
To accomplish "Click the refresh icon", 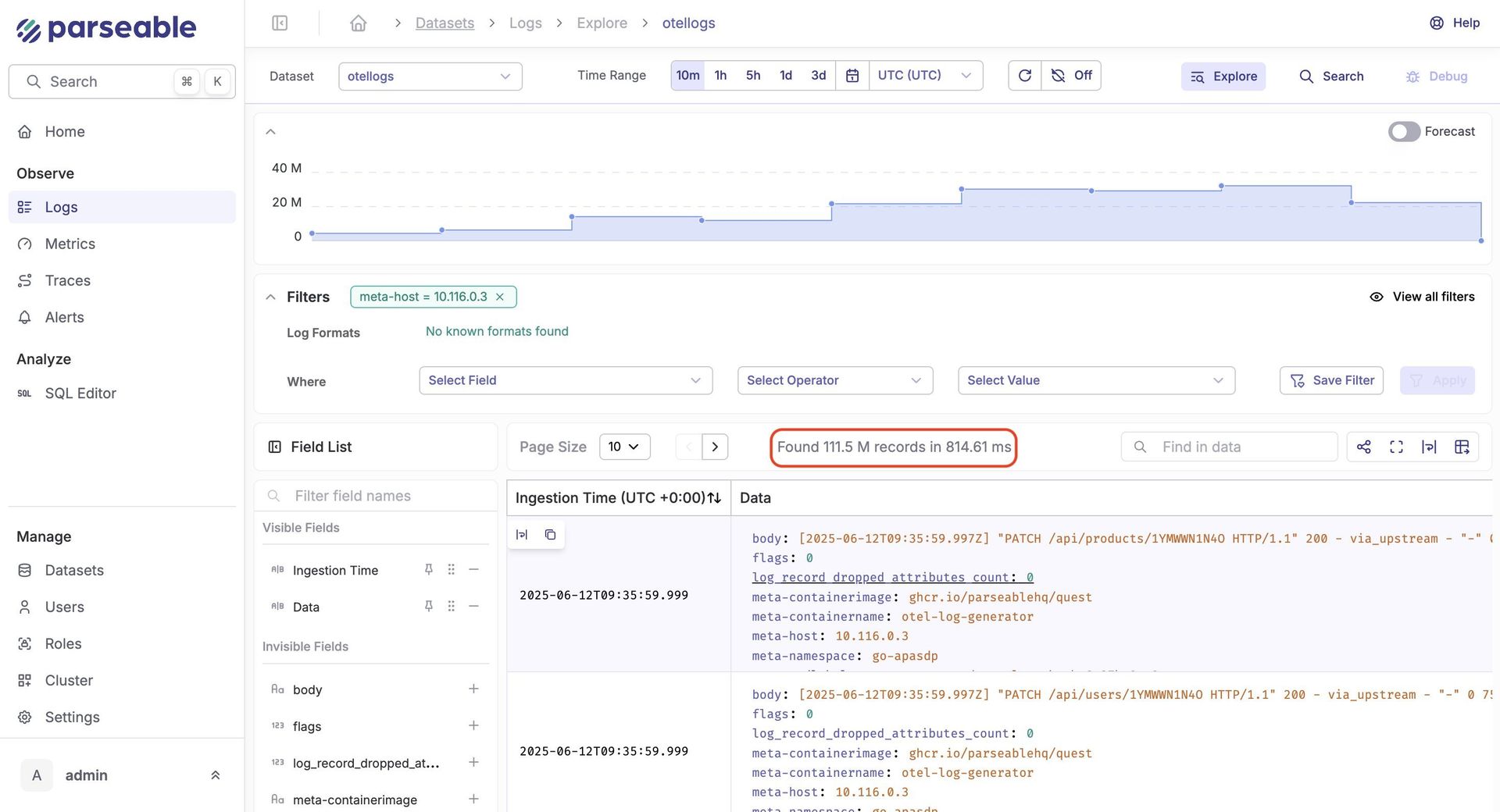I will click(x=1025, y=76).
